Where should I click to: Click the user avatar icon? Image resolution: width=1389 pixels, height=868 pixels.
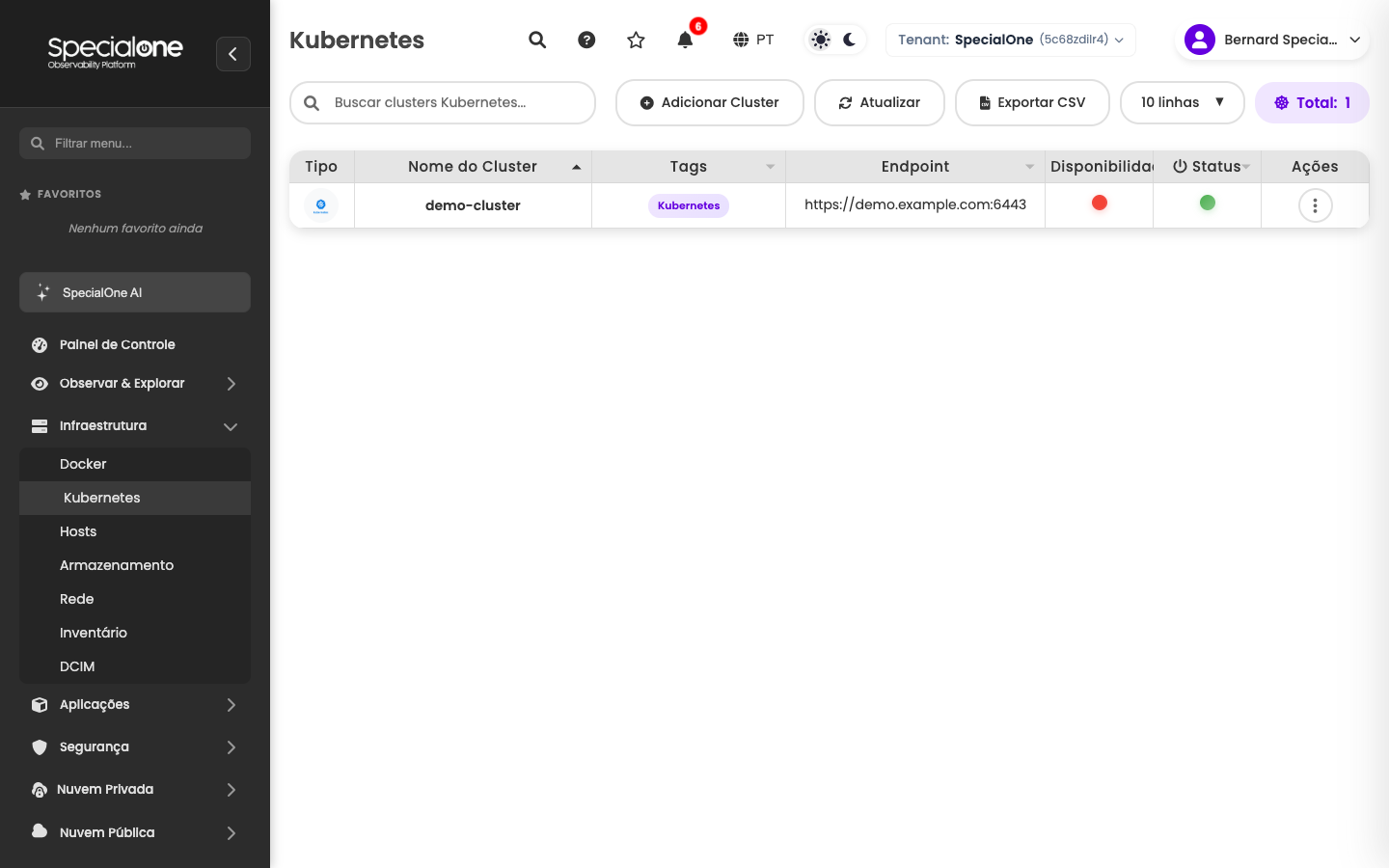pos(1200,40)
